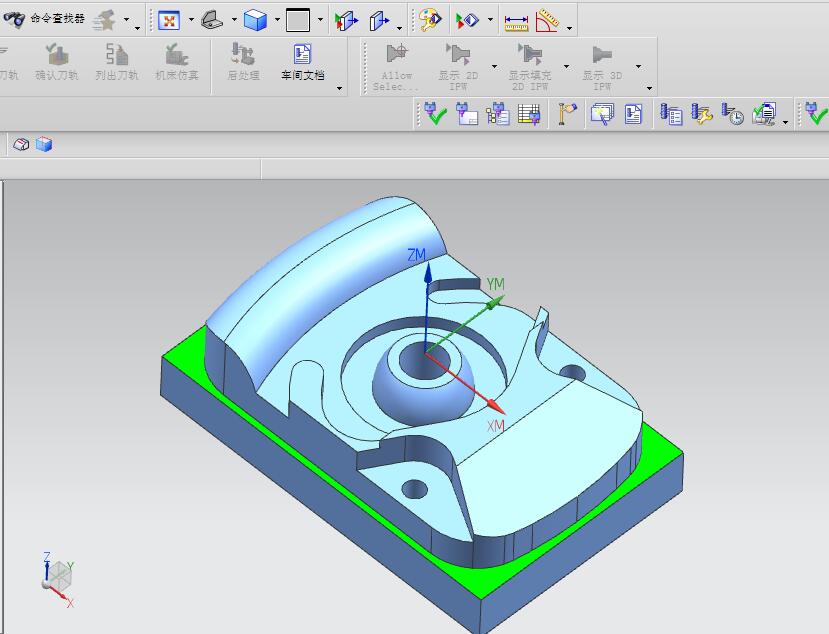Click the stacked pages with wand icon
The height and width of the screenshot is (634, 829).
point(602,114)
